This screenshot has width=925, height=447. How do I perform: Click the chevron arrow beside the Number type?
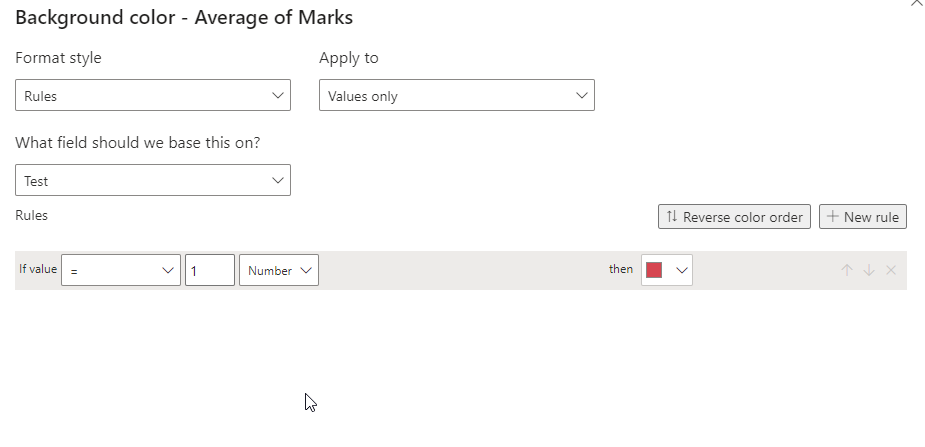pos(306,270)
